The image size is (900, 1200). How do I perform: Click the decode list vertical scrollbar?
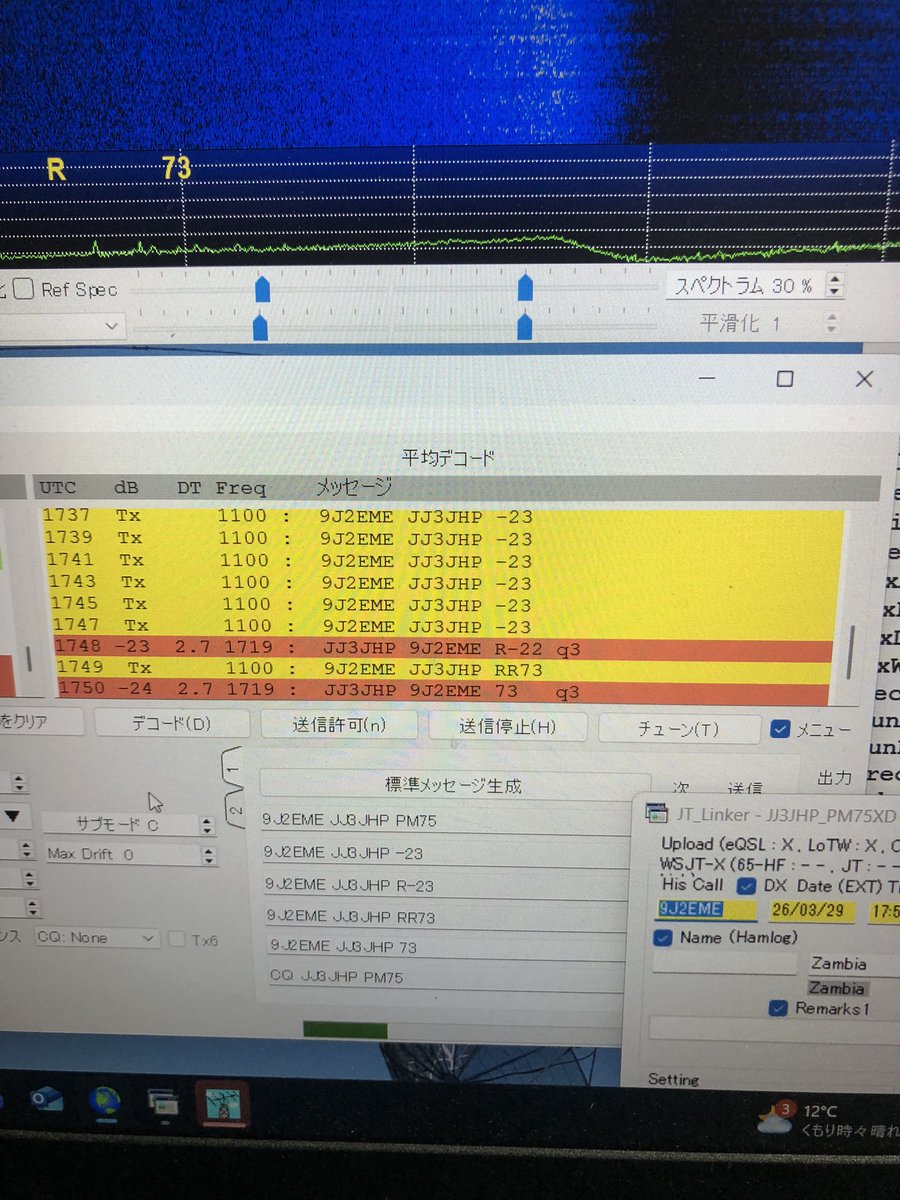pyautogui.click(x=850, y=655)
